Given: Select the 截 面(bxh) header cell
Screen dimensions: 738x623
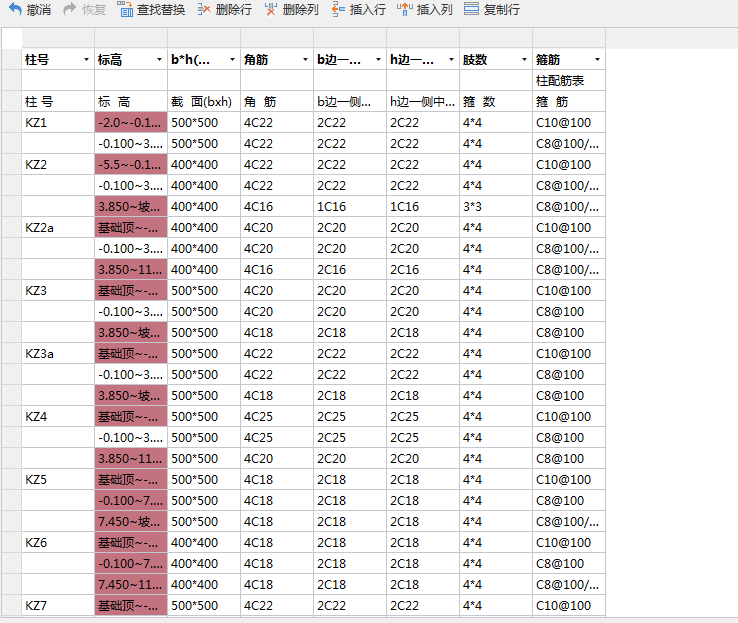Looking at the screenshot, I should point(204,102).
